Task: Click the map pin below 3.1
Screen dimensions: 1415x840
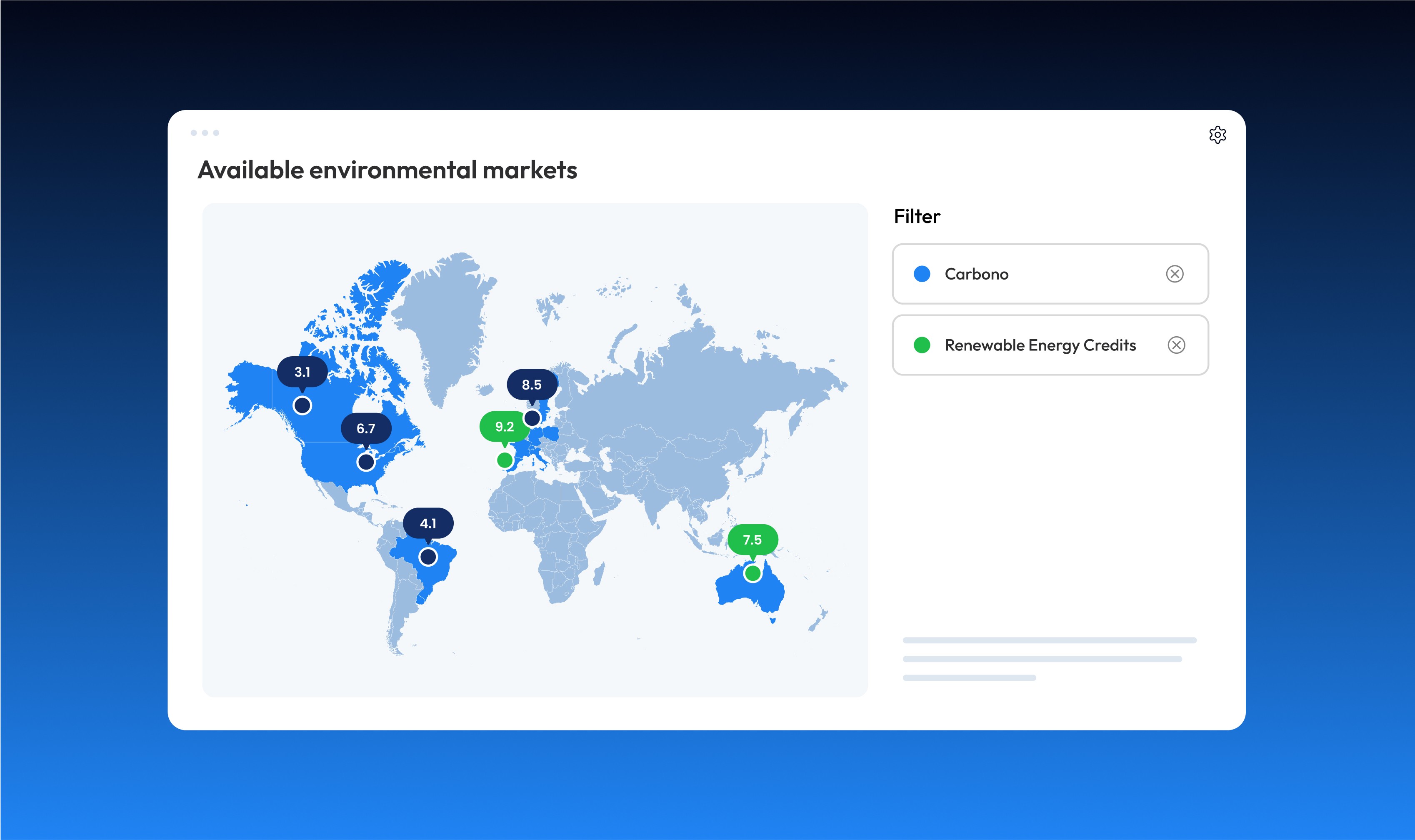Action: (302, 405)
